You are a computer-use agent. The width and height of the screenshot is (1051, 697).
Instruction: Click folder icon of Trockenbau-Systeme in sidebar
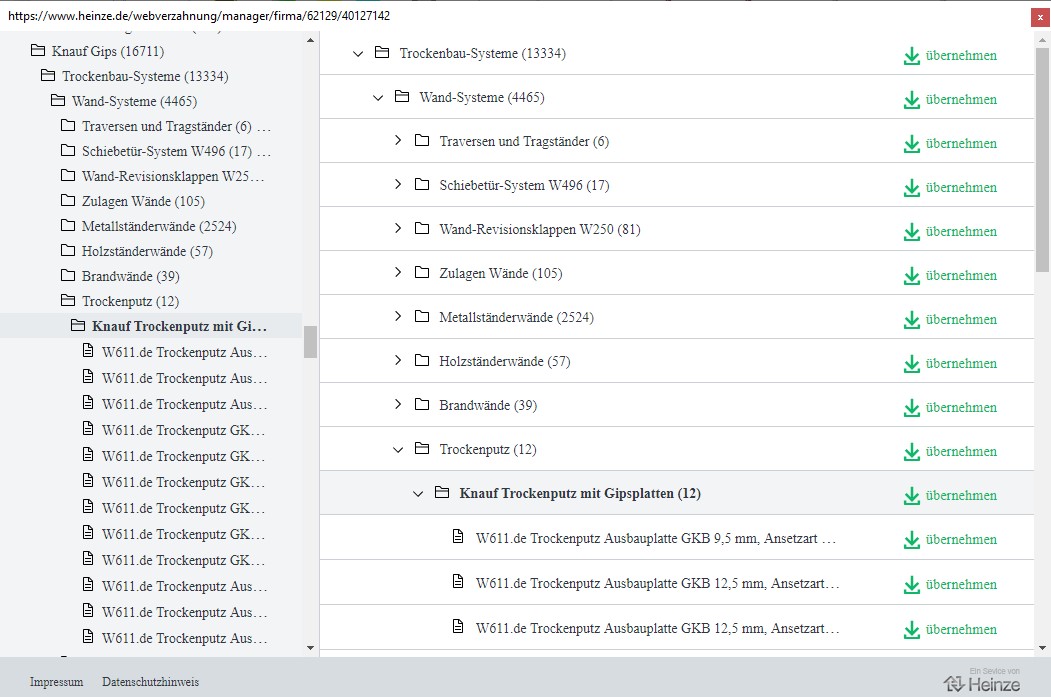tap(48, 75)
